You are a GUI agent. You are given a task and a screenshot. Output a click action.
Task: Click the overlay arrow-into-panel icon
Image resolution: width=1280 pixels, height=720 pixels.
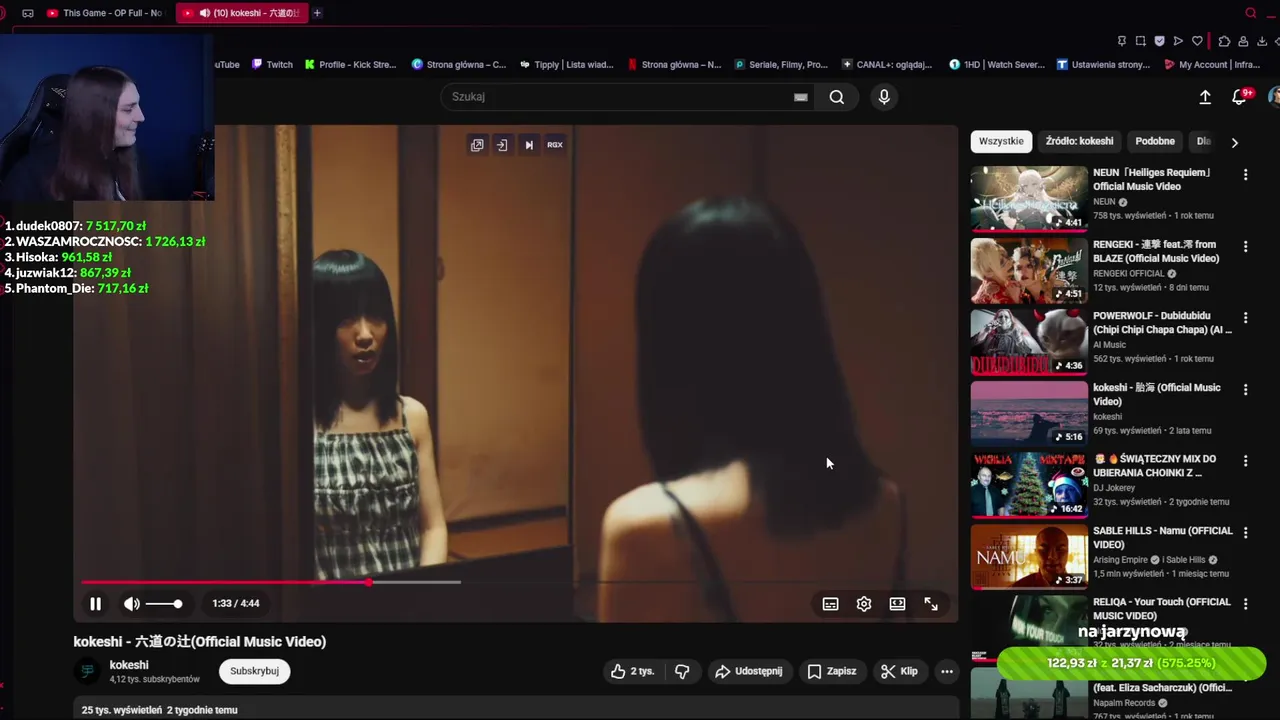pyautogui.click(x=502, y=145)
